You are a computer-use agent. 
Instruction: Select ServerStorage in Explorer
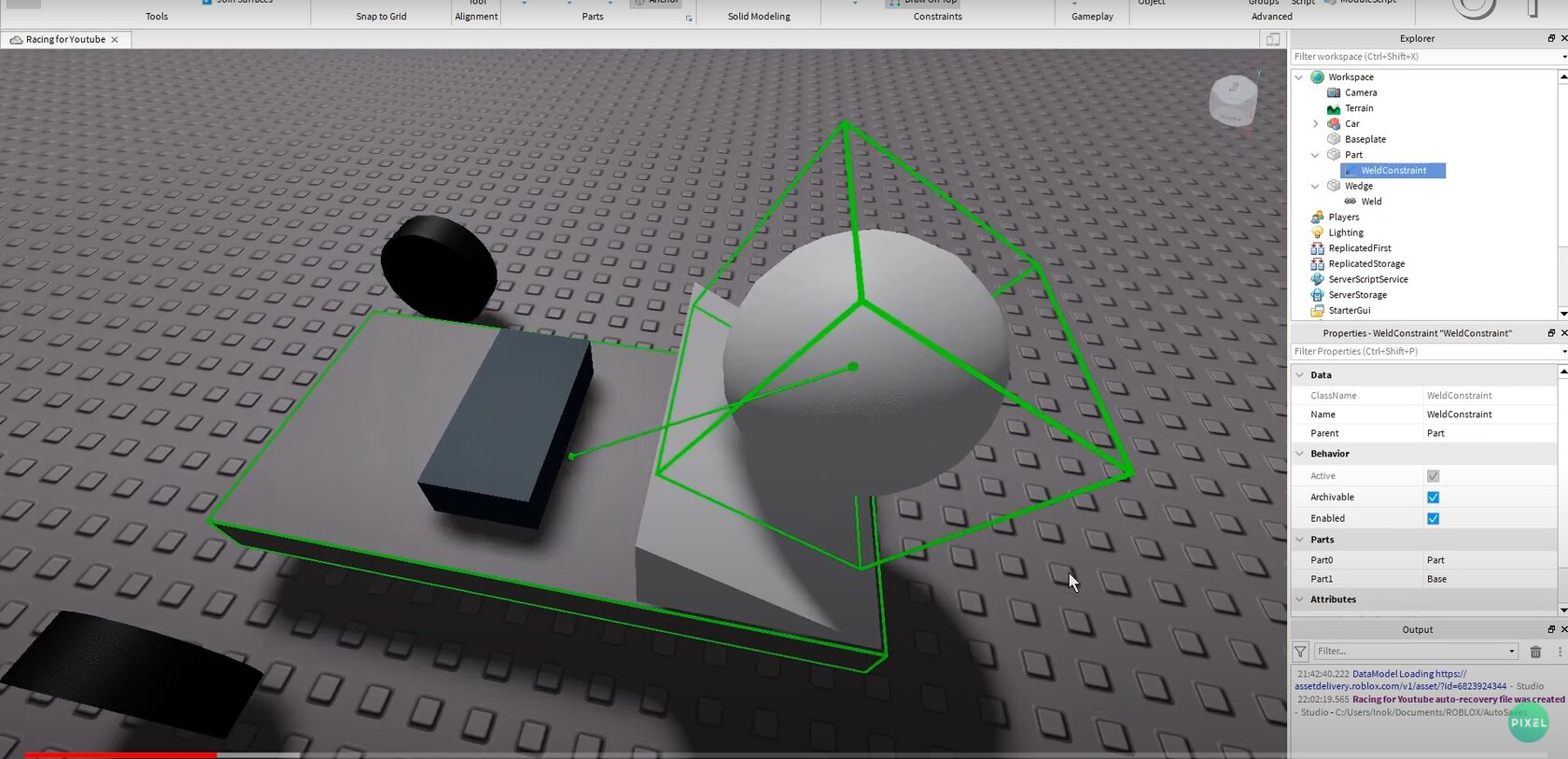tap(1357, 295)
